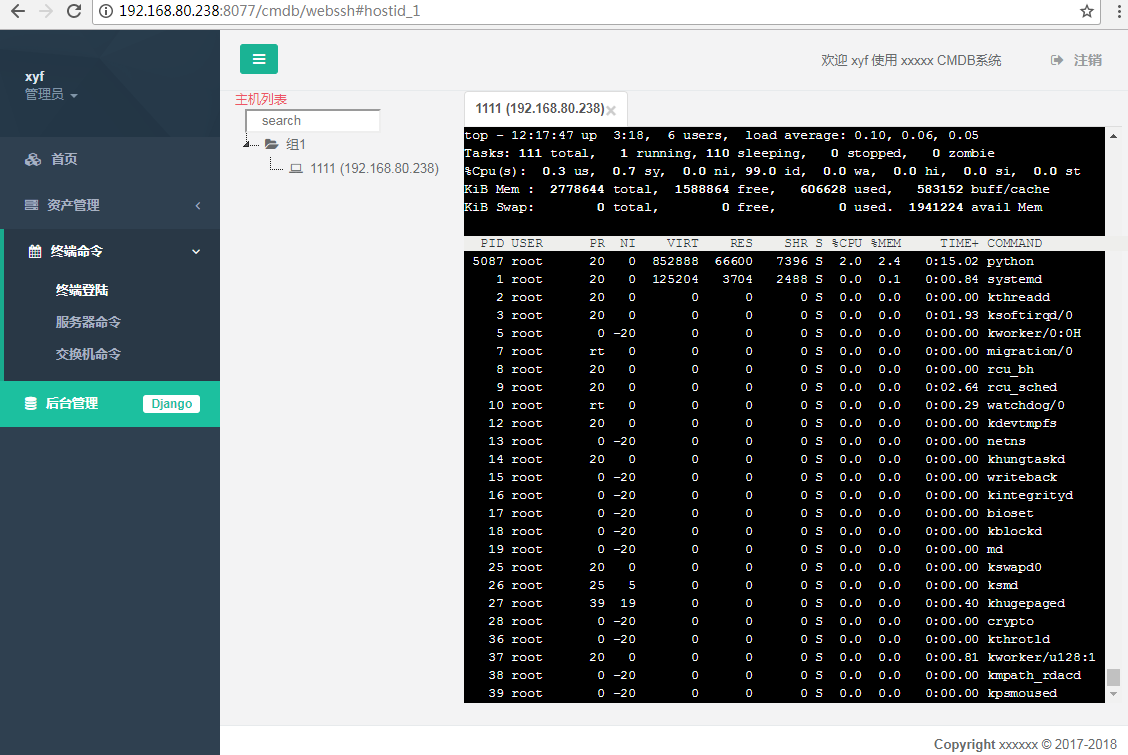This screenshot has height=755, width=1128.
Task: Open the 后台管理 menu item
Action: (x=110, y=403)
